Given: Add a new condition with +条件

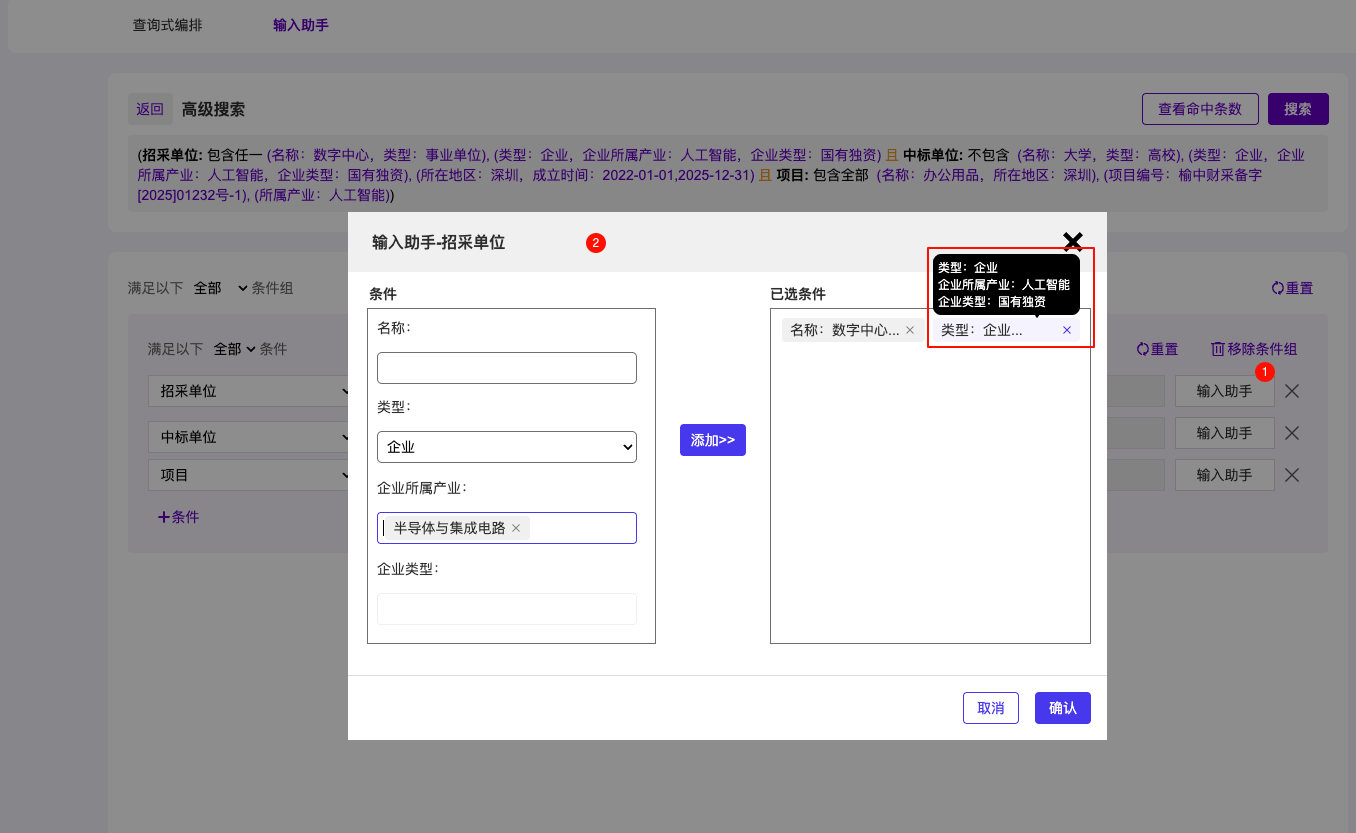Looking at the screenshot, I should 178,517.
